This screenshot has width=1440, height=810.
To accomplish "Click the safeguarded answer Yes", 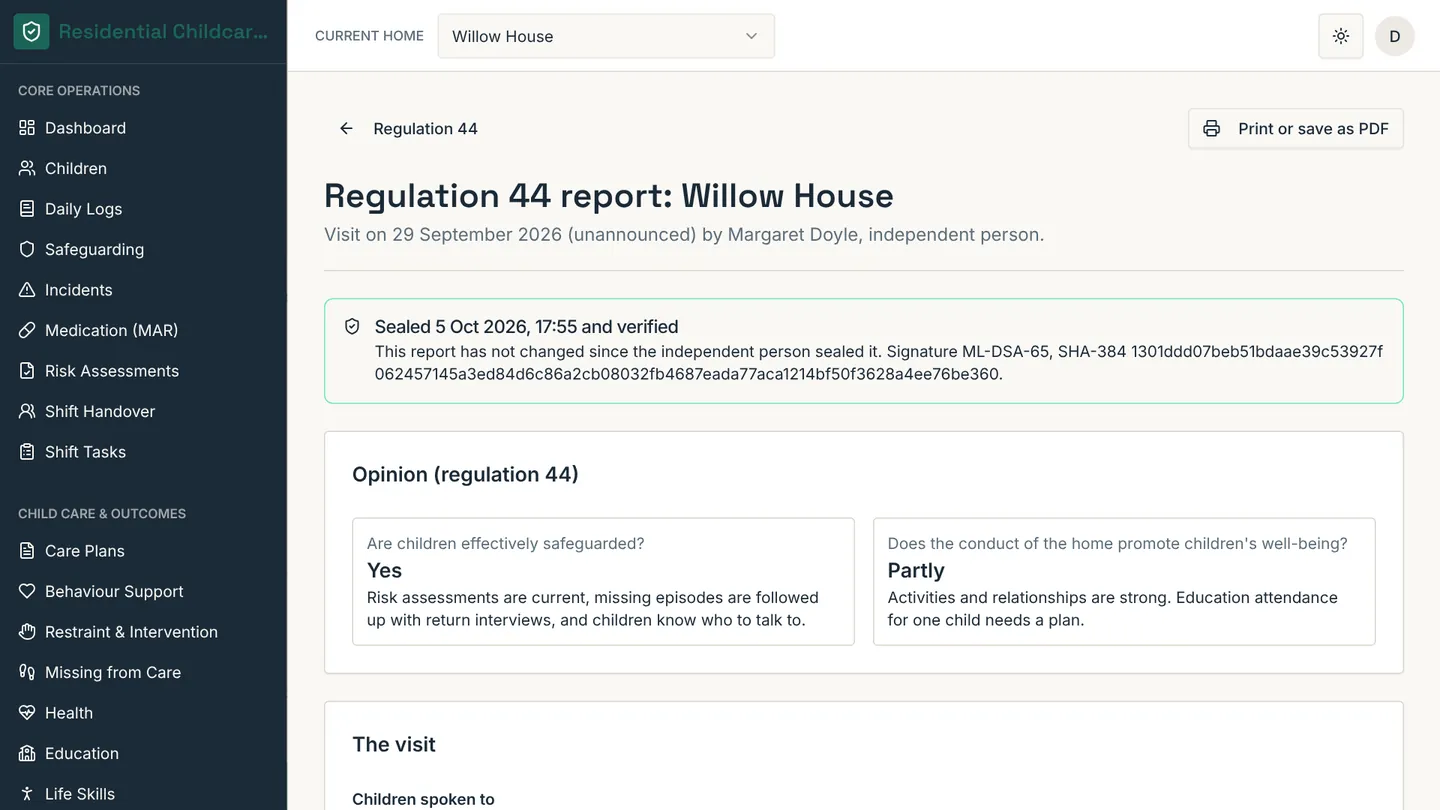I will pos(384,571).
